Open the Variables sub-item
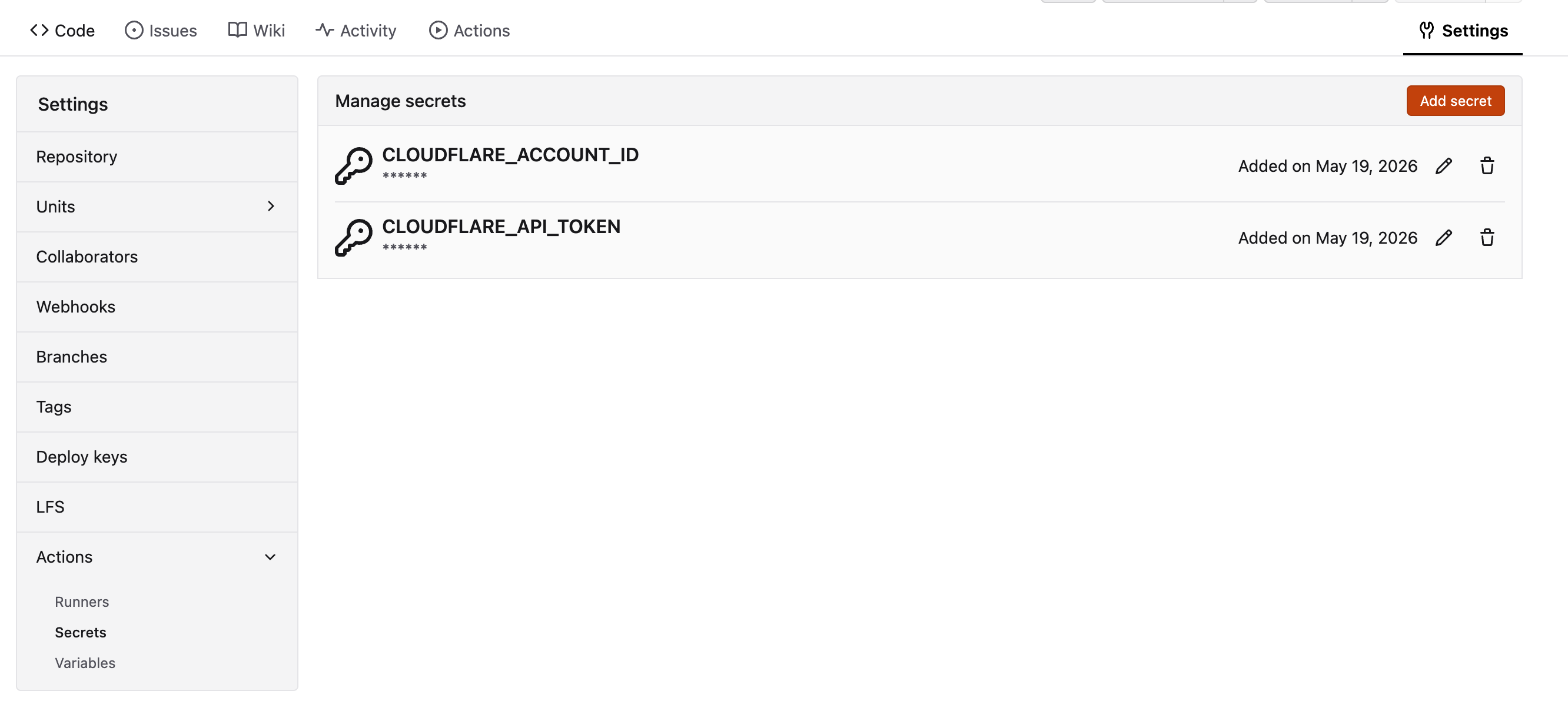Image resolution: width=1568 pixels, height=711 pixels. tap(85, 662)
